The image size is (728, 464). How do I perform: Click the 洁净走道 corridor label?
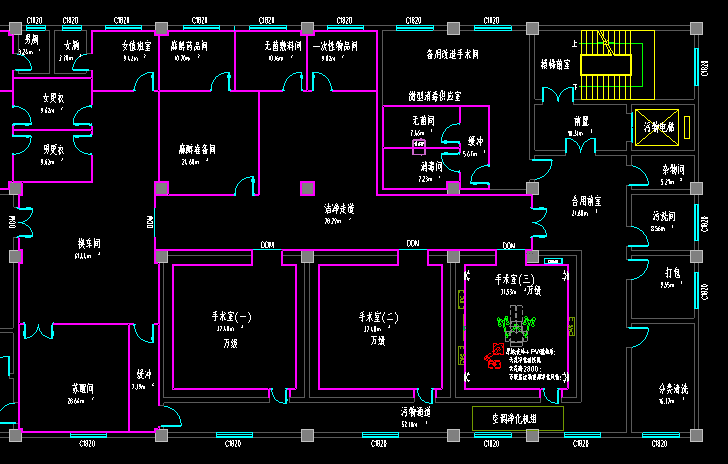pos(338,210)
